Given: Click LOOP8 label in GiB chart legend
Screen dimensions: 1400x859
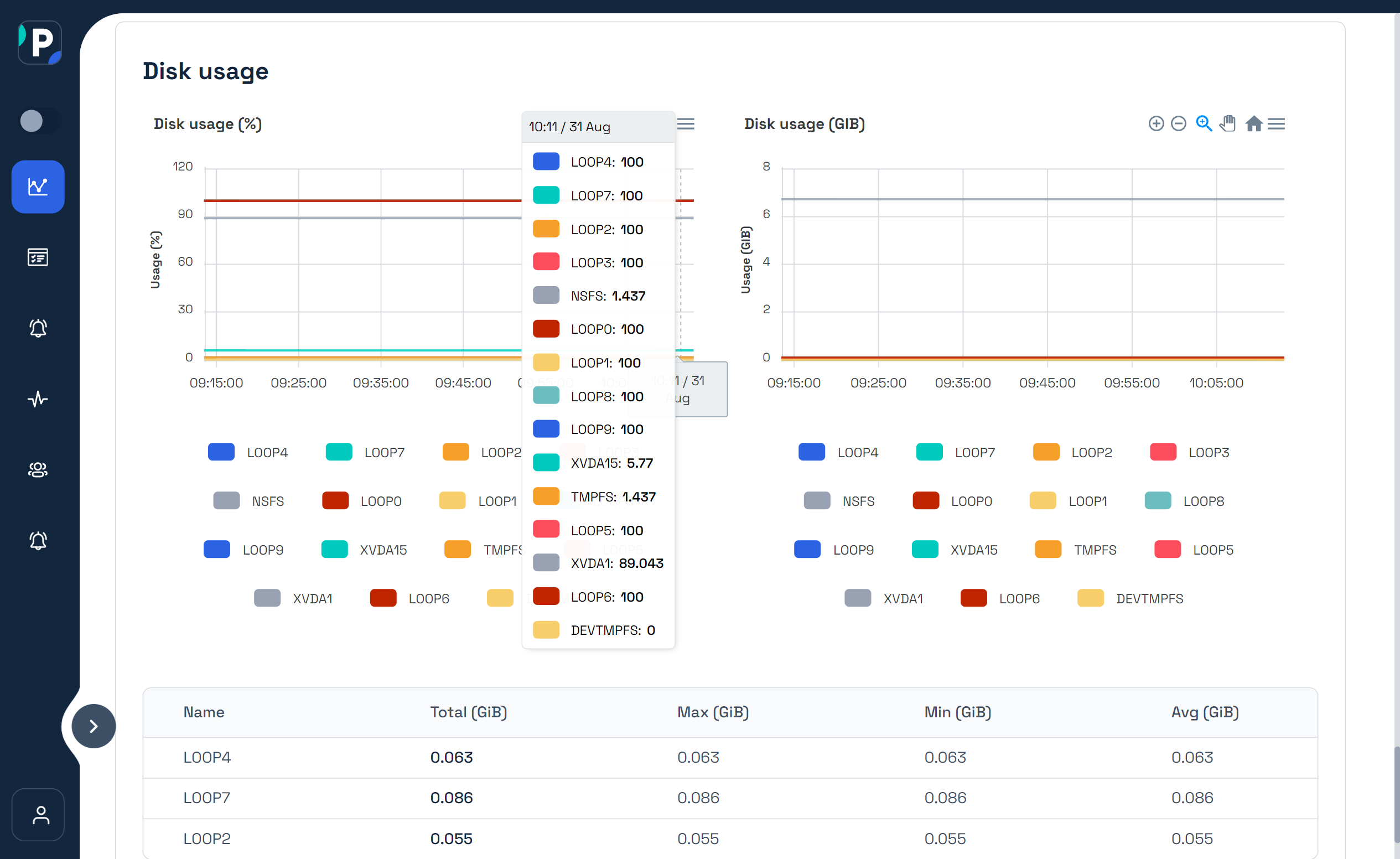Looking at the screenshot, I should (x=1204, y=501).
